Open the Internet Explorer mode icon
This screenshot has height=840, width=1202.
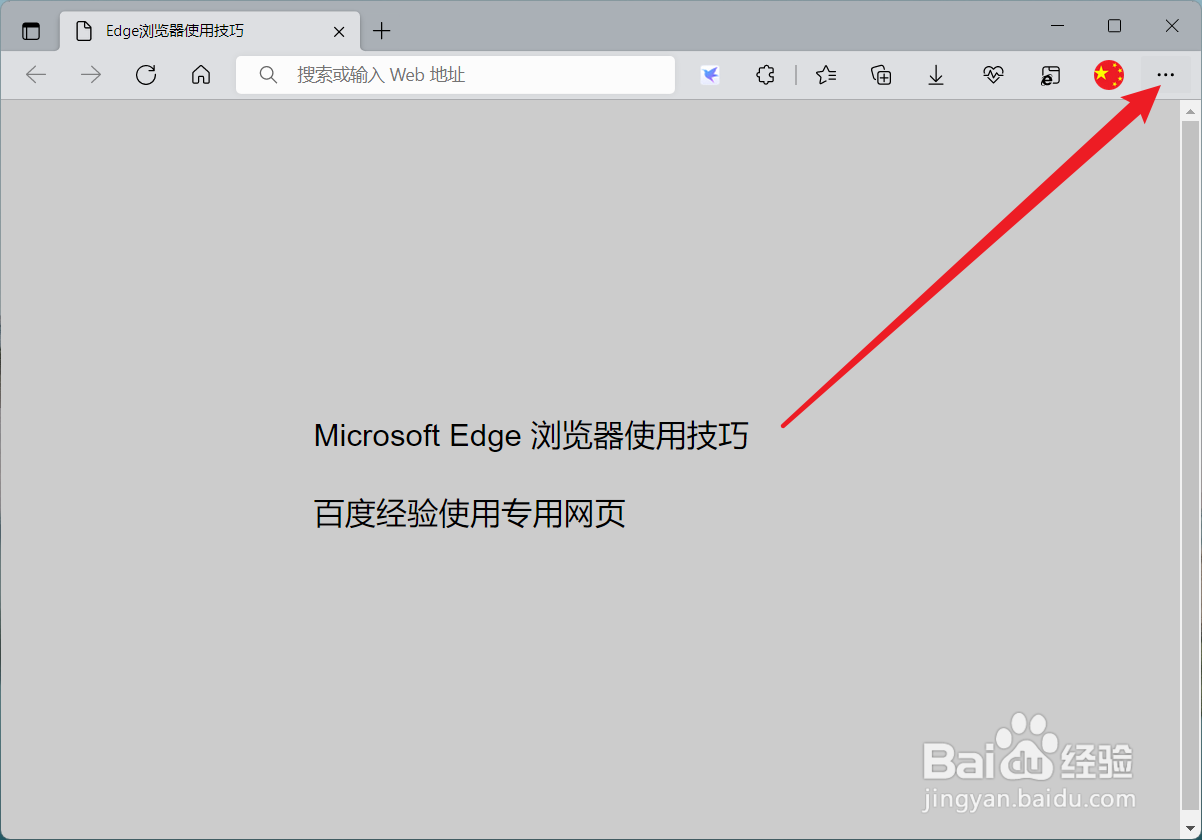tap(1050, 75)
